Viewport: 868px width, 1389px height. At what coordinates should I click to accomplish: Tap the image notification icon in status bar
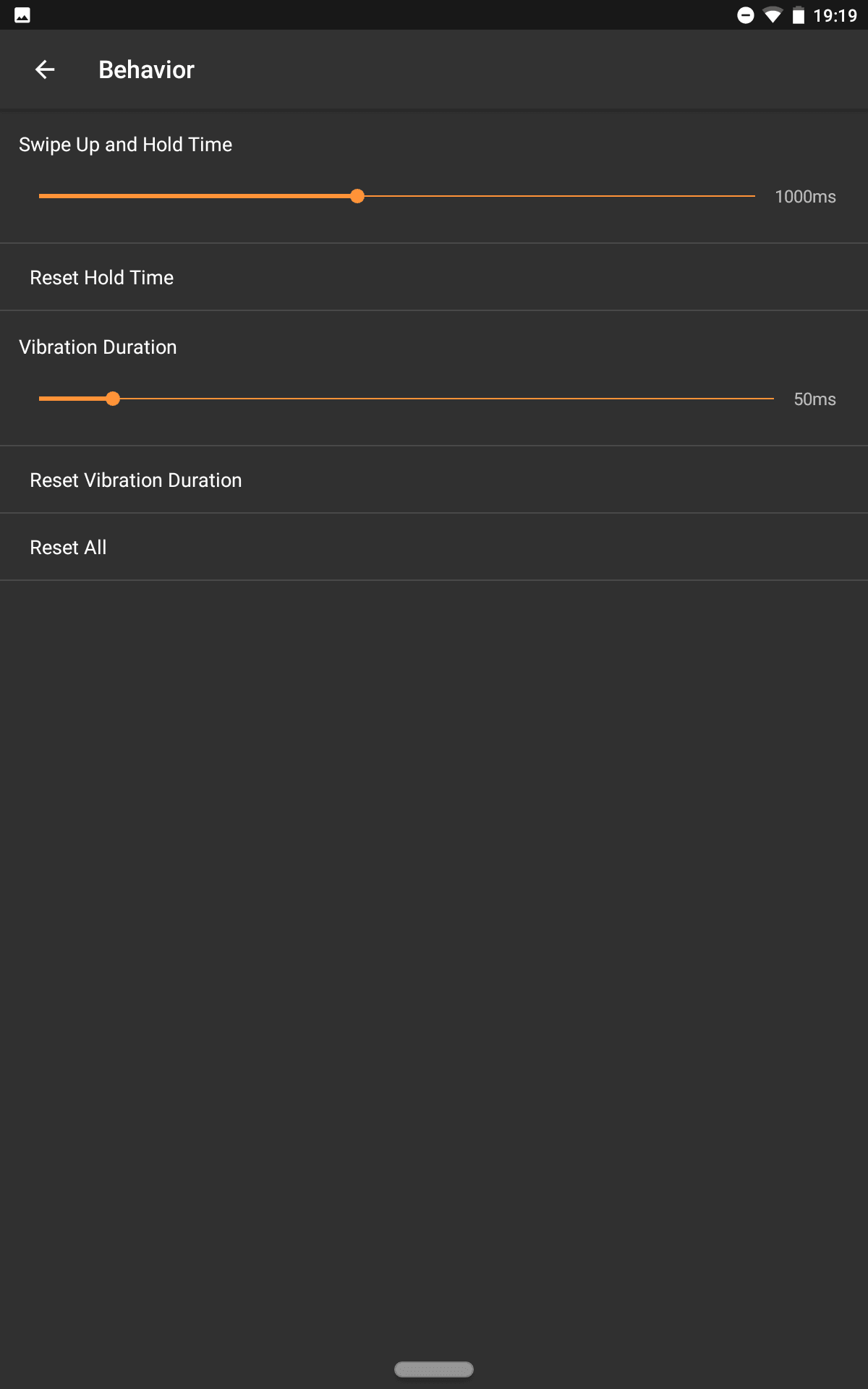[22, 15]
